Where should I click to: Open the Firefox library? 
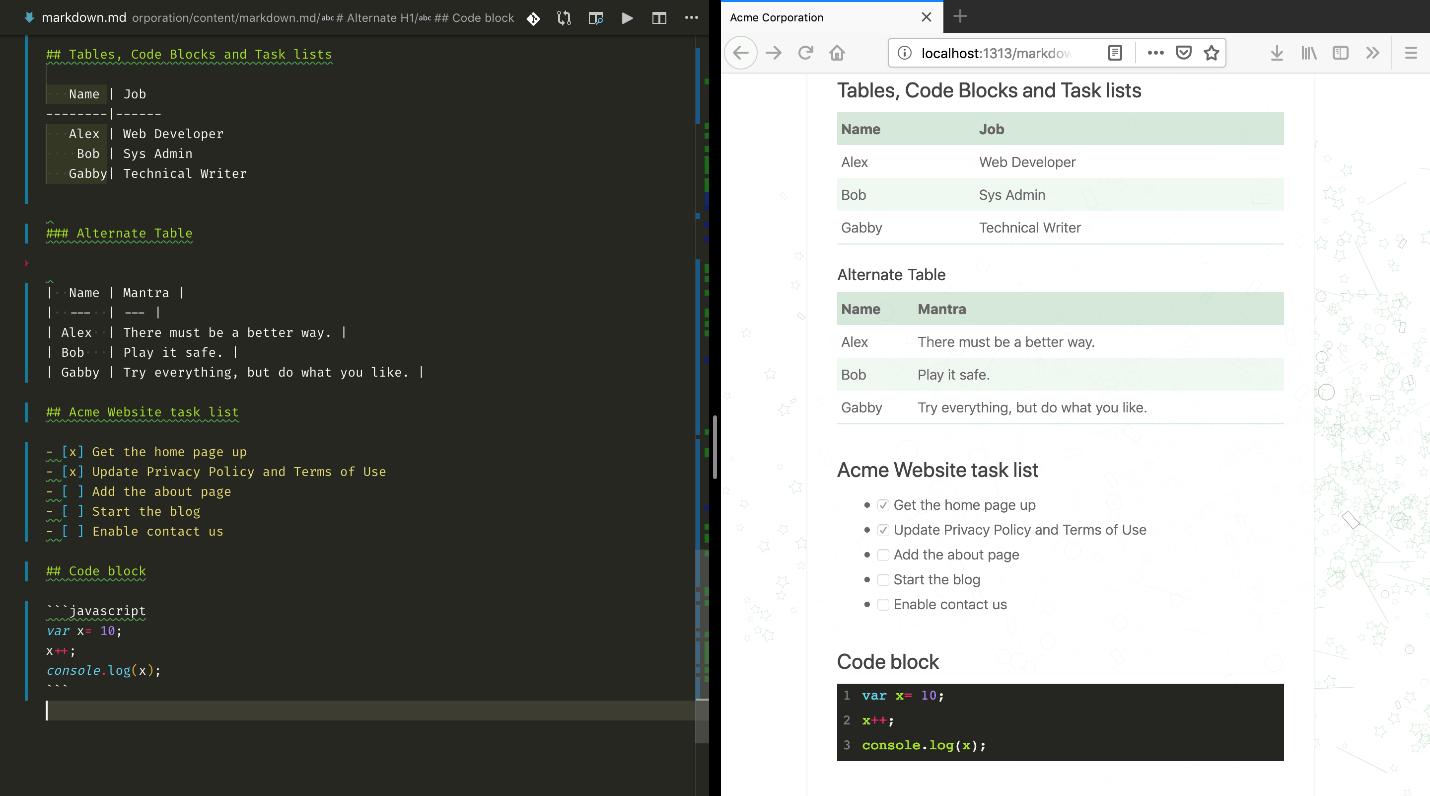pyautogui.click(x=1308, y=52)
